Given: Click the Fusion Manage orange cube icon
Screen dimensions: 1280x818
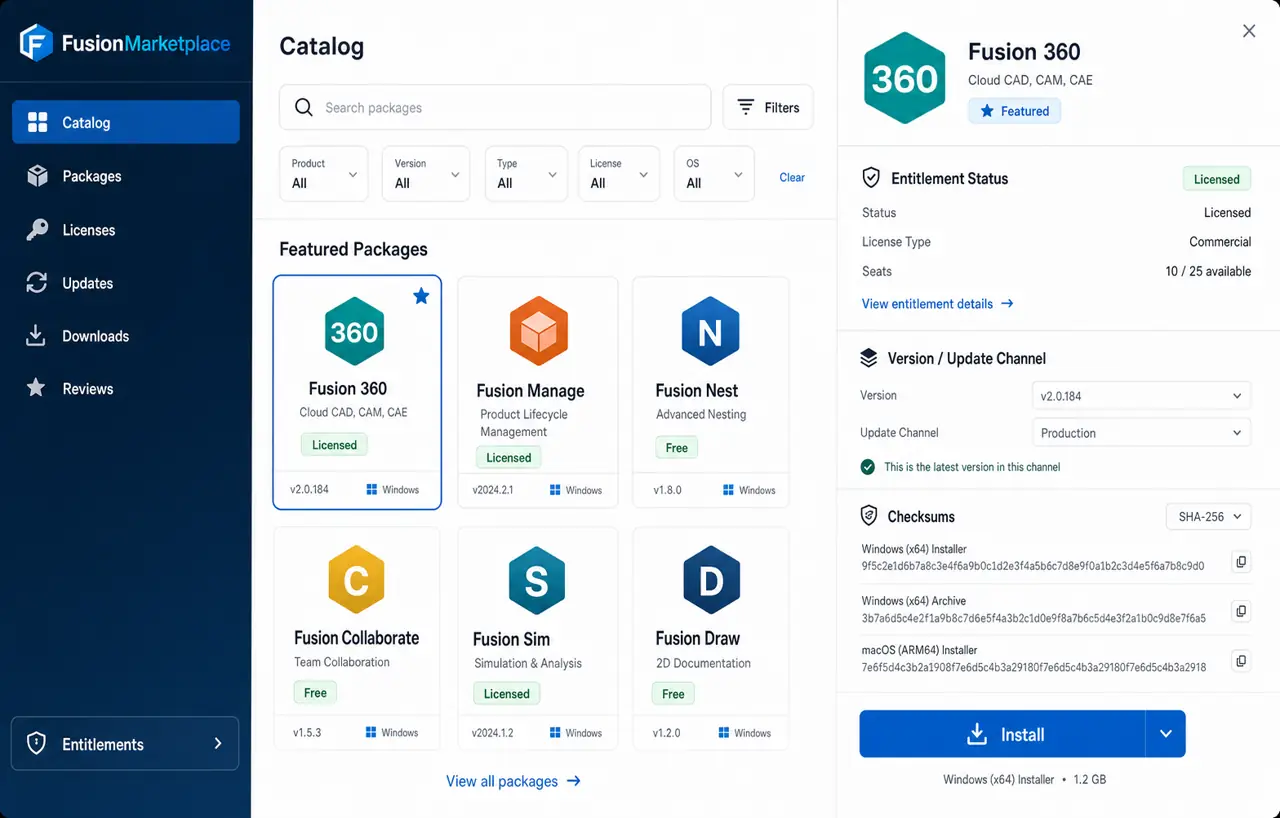Looking at the screenshot, I should click(x=539, y=331).
